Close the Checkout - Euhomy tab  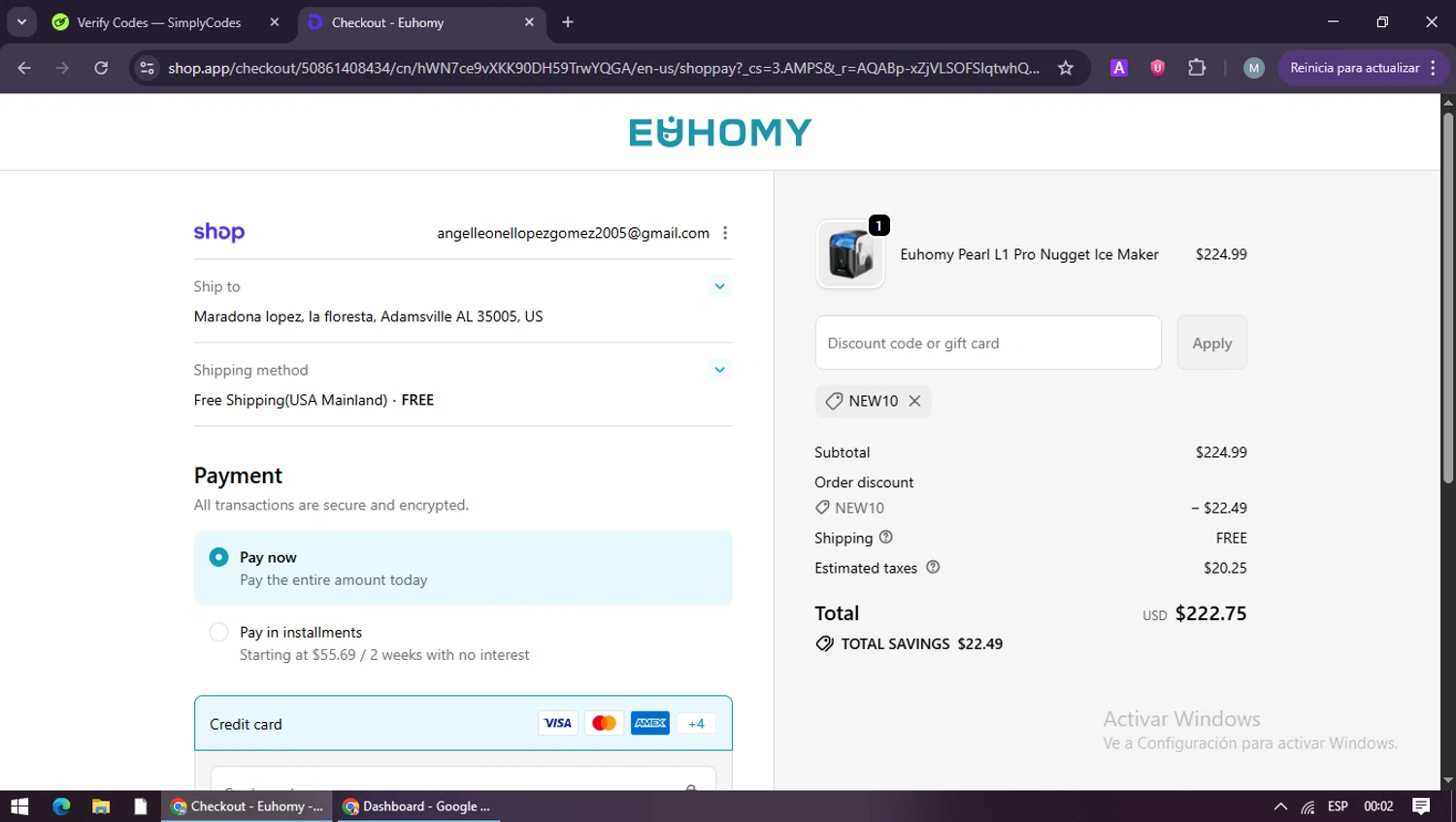529,22
